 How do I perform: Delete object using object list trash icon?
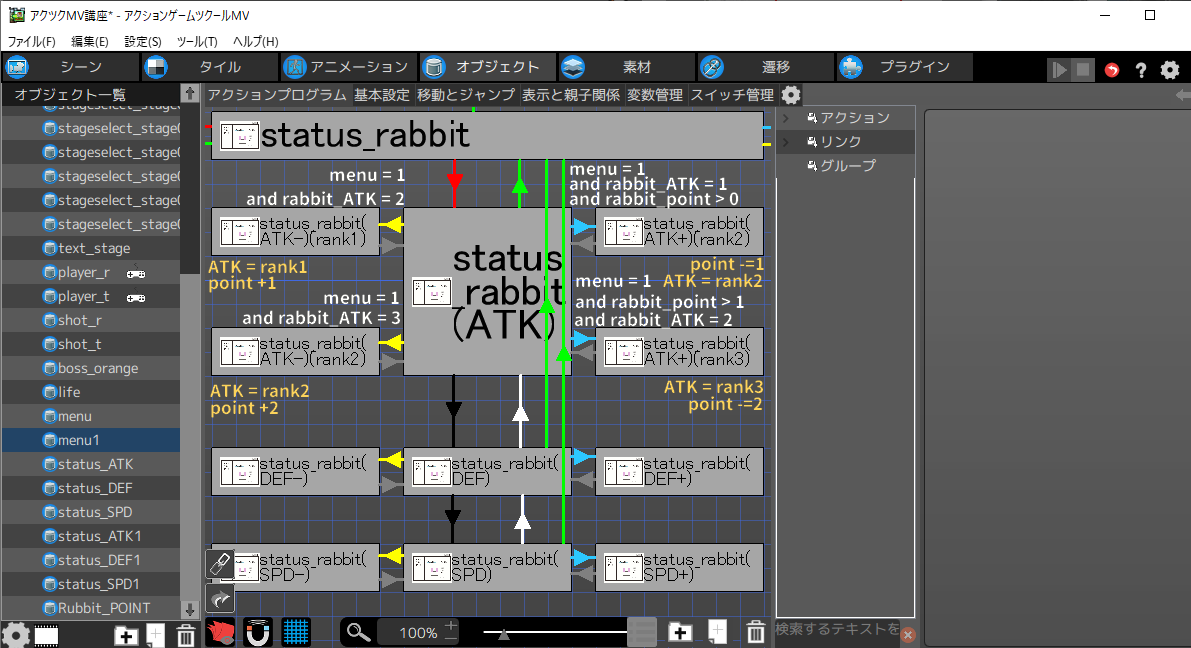[186, 635]
